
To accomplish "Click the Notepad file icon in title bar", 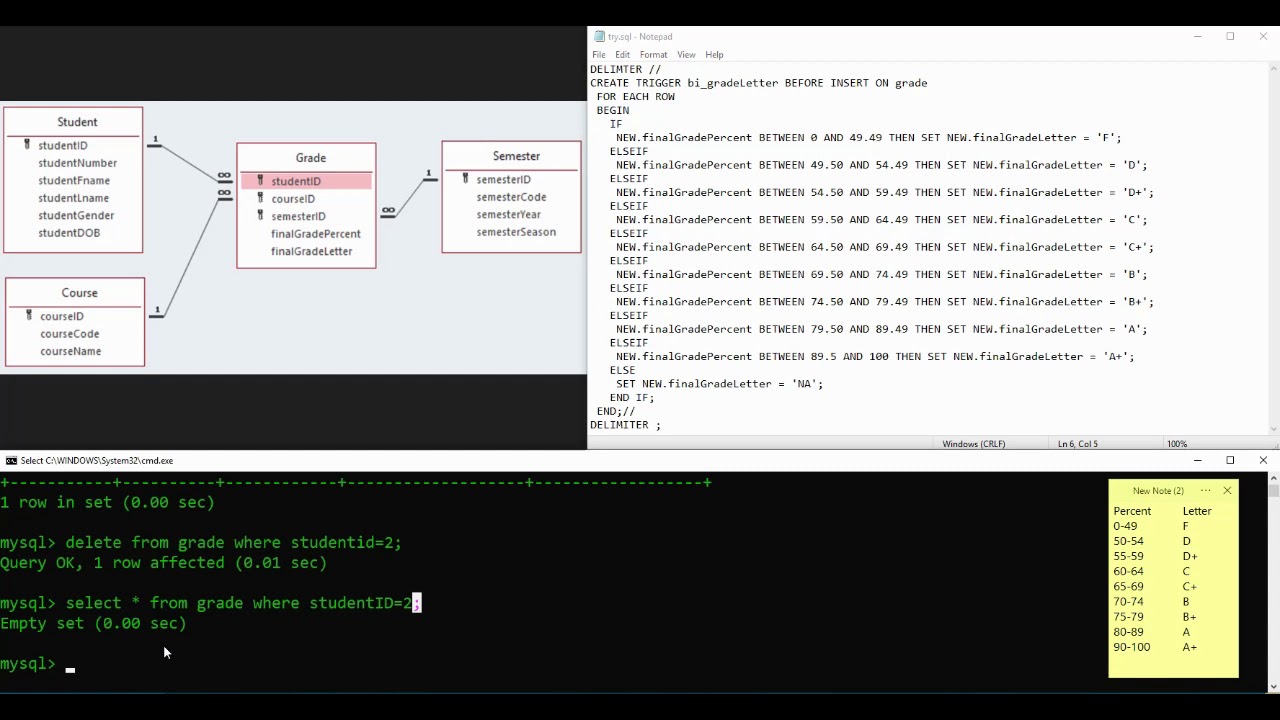I will [599, 37].
